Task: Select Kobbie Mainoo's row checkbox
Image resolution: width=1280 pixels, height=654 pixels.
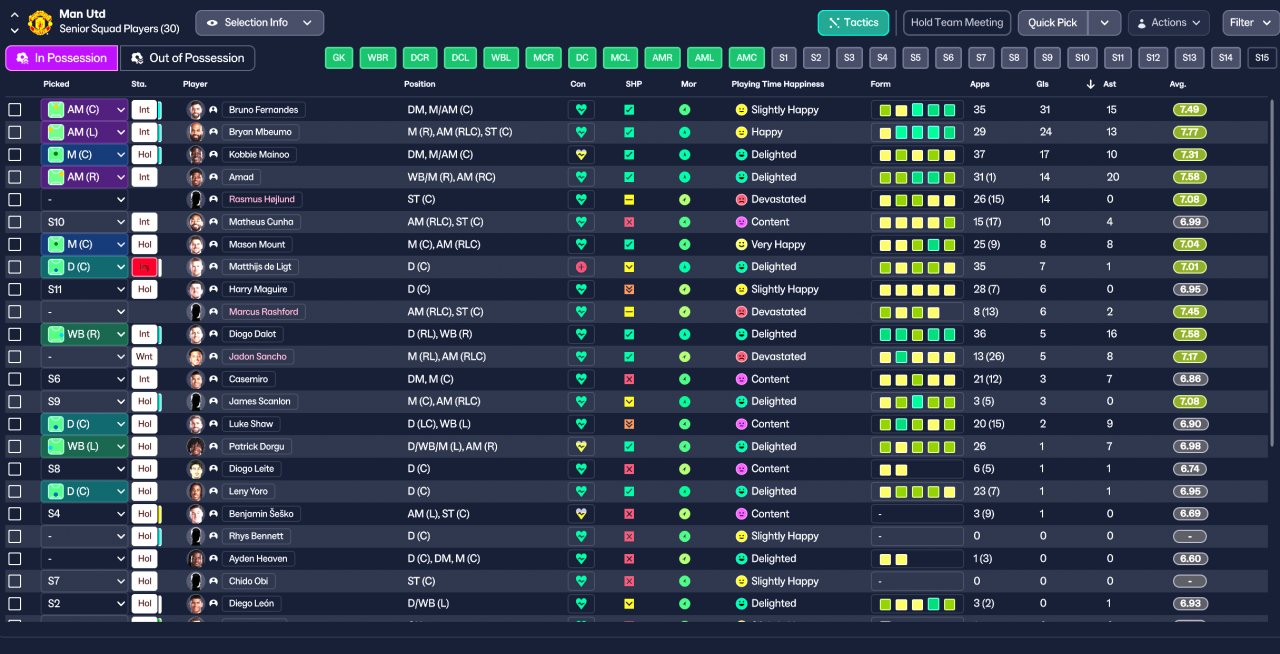Action: click(x=14, y=155)
